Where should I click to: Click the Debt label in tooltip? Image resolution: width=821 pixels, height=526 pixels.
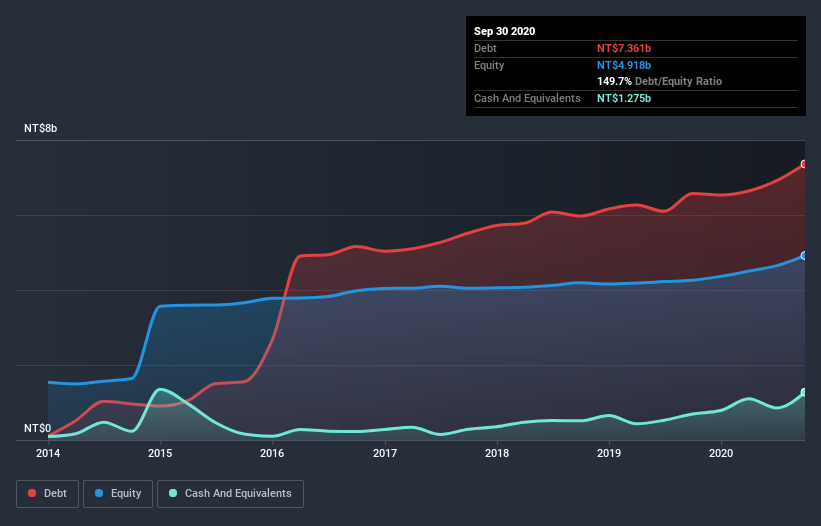[x=485, y=49]
